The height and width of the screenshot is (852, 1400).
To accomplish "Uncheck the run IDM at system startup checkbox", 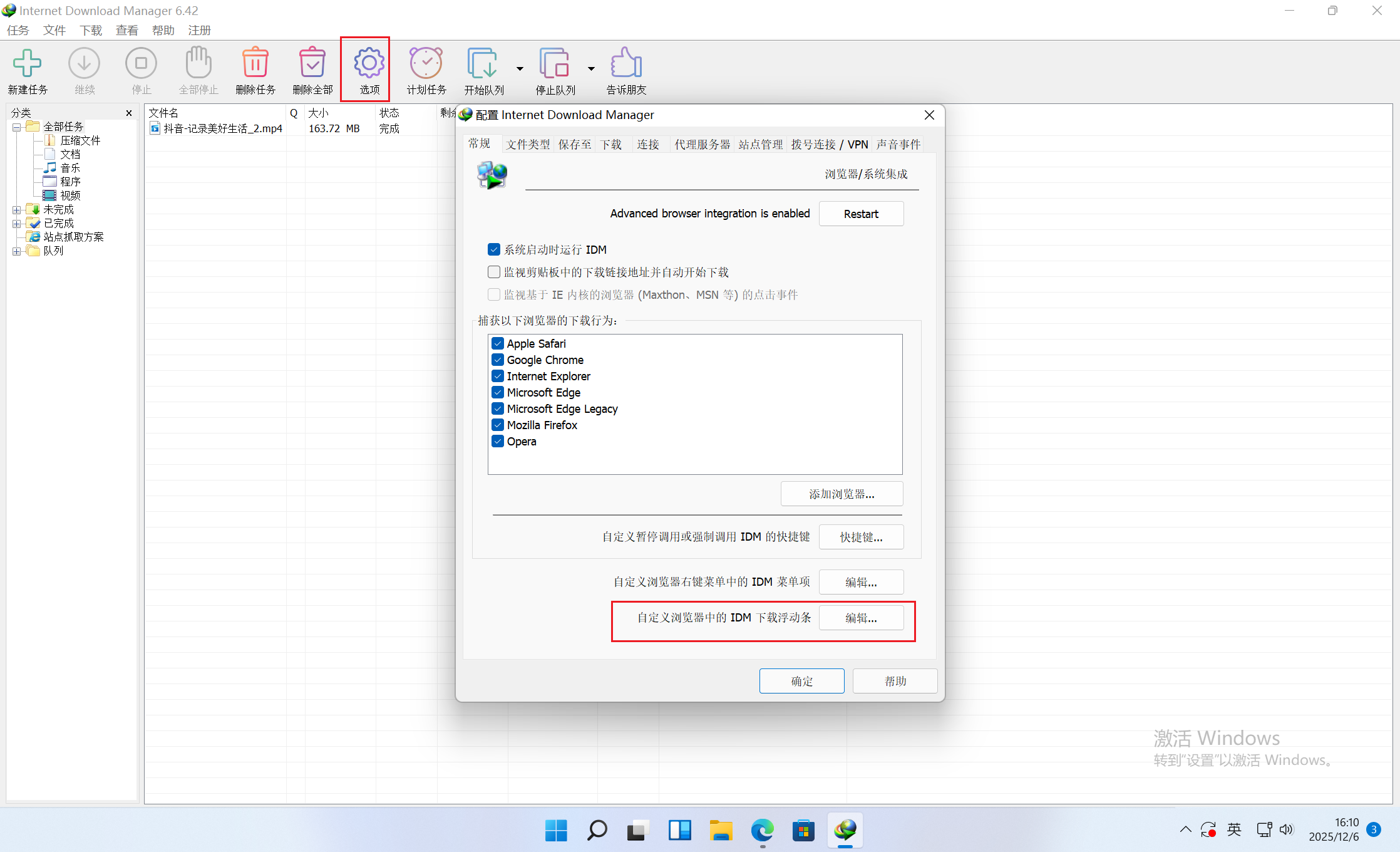I will (x=494, y=249).
